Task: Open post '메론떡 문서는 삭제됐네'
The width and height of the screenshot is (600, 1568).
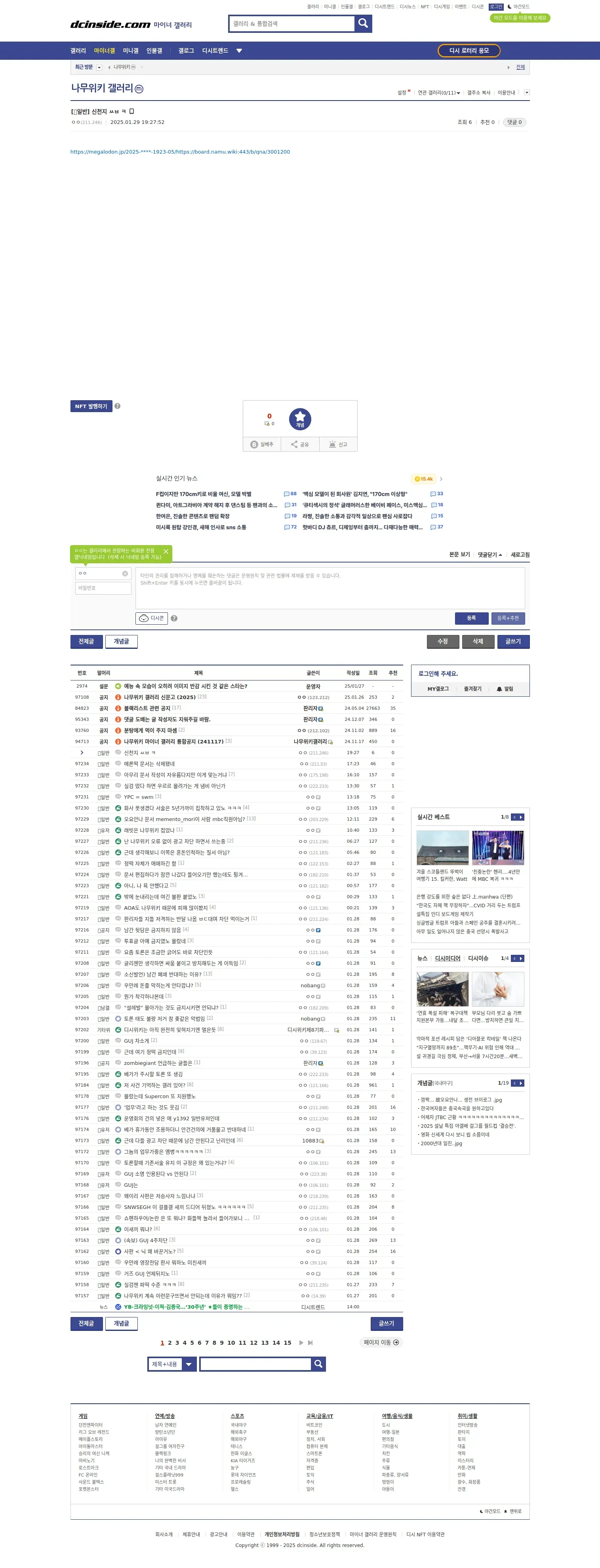Action: 149,763
